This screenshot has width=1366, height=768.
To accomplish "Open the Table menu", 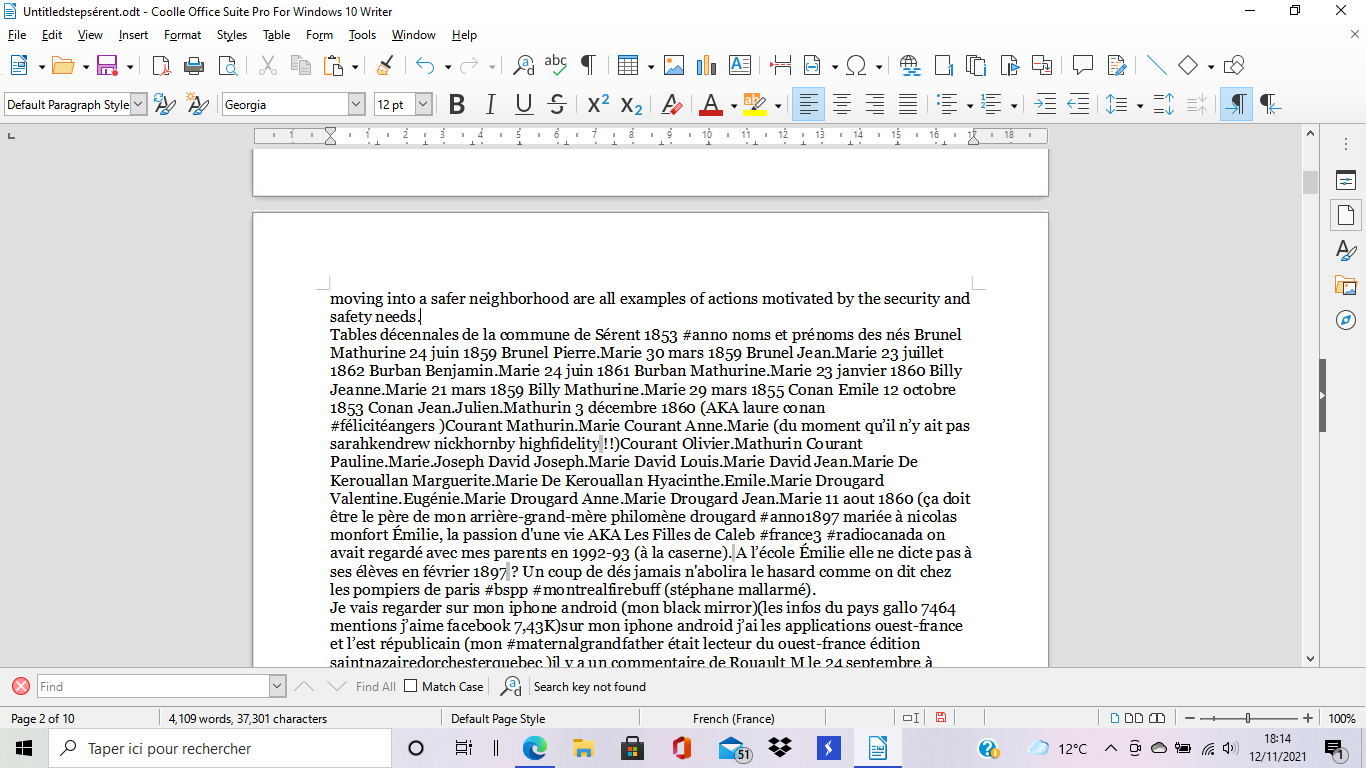I will [x=277, y=35].
